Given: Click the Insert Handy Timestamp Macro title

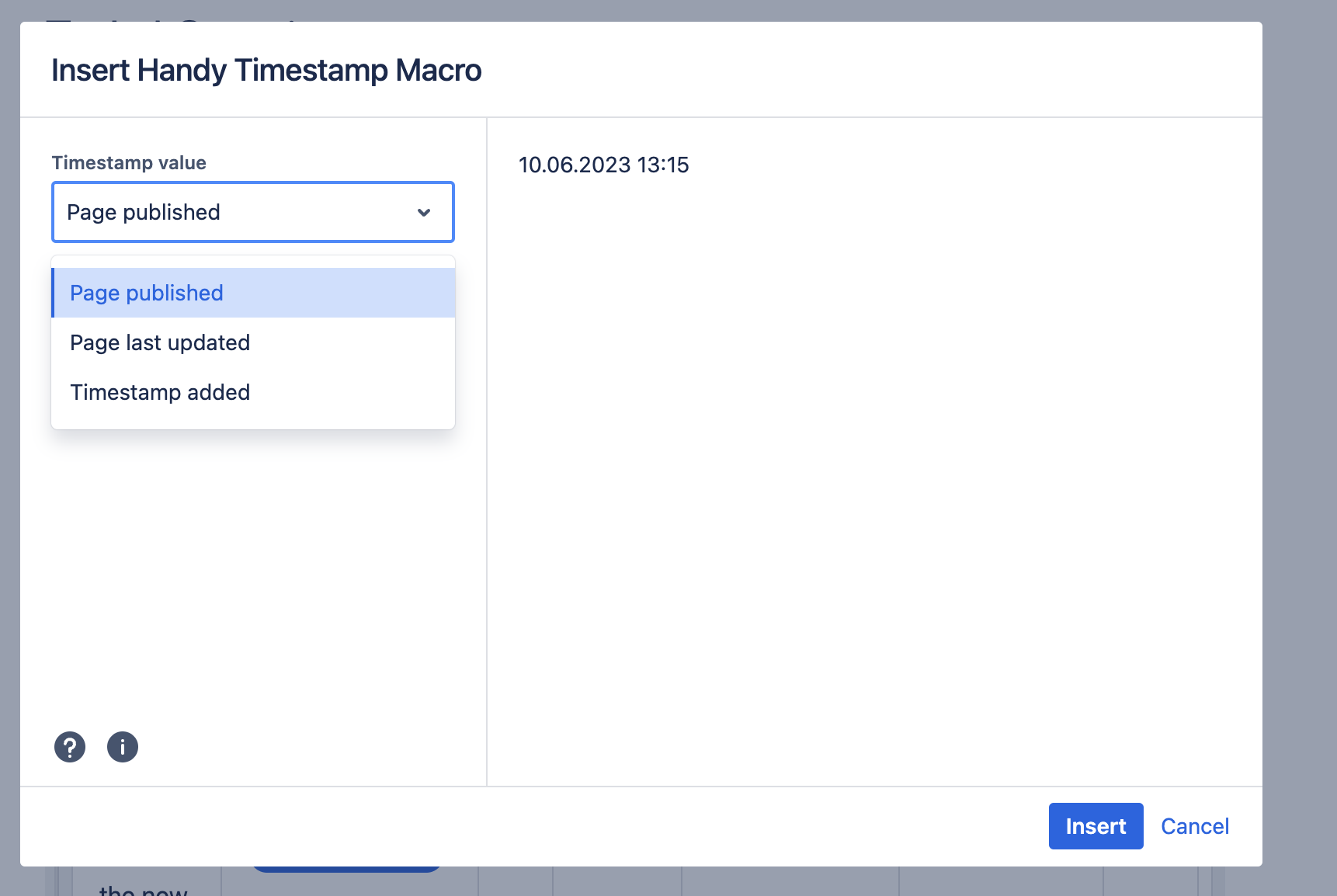Looking at the screenshot, I should point(266,70).
